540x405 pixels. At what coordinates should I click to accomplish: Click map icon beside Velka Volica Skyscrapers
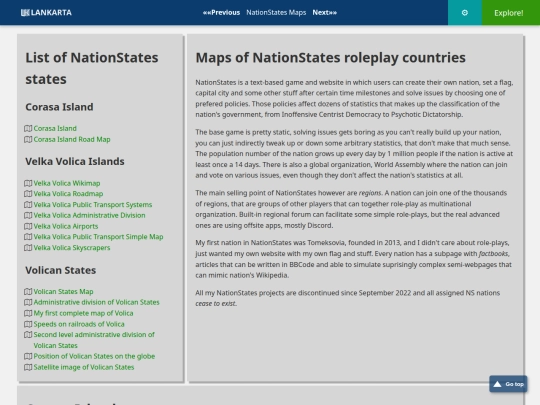click(28, 248)
